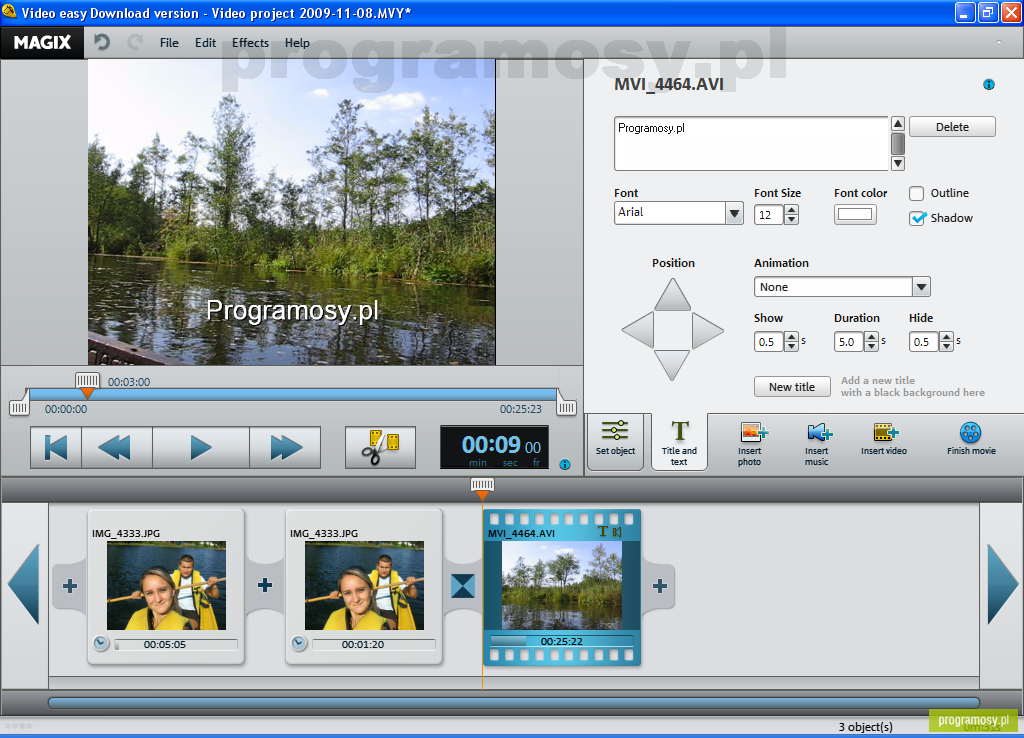The image size is (1024, 738).
Task: Click the undo arrow icon
Action: point(101,42)
